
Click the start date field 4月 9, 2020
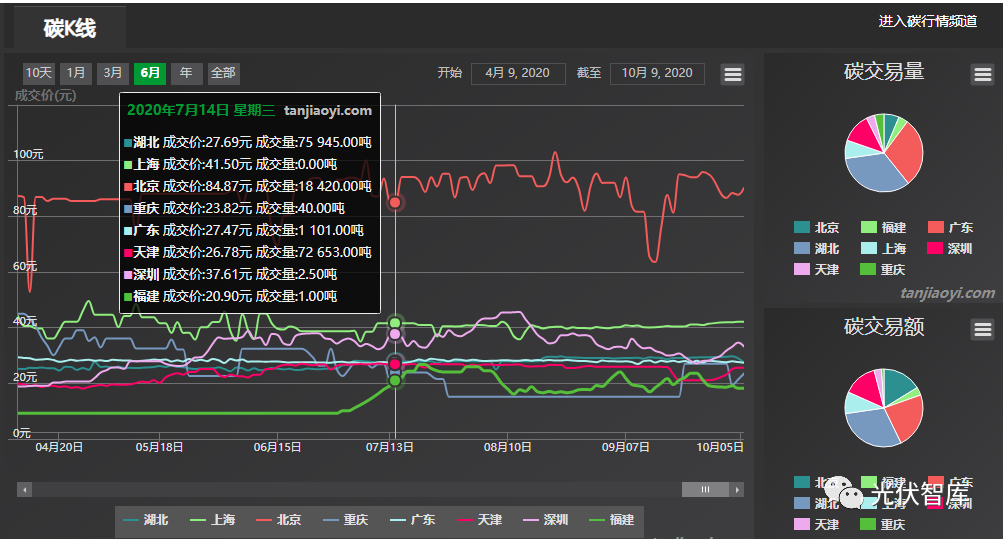(x=517, y=73)
